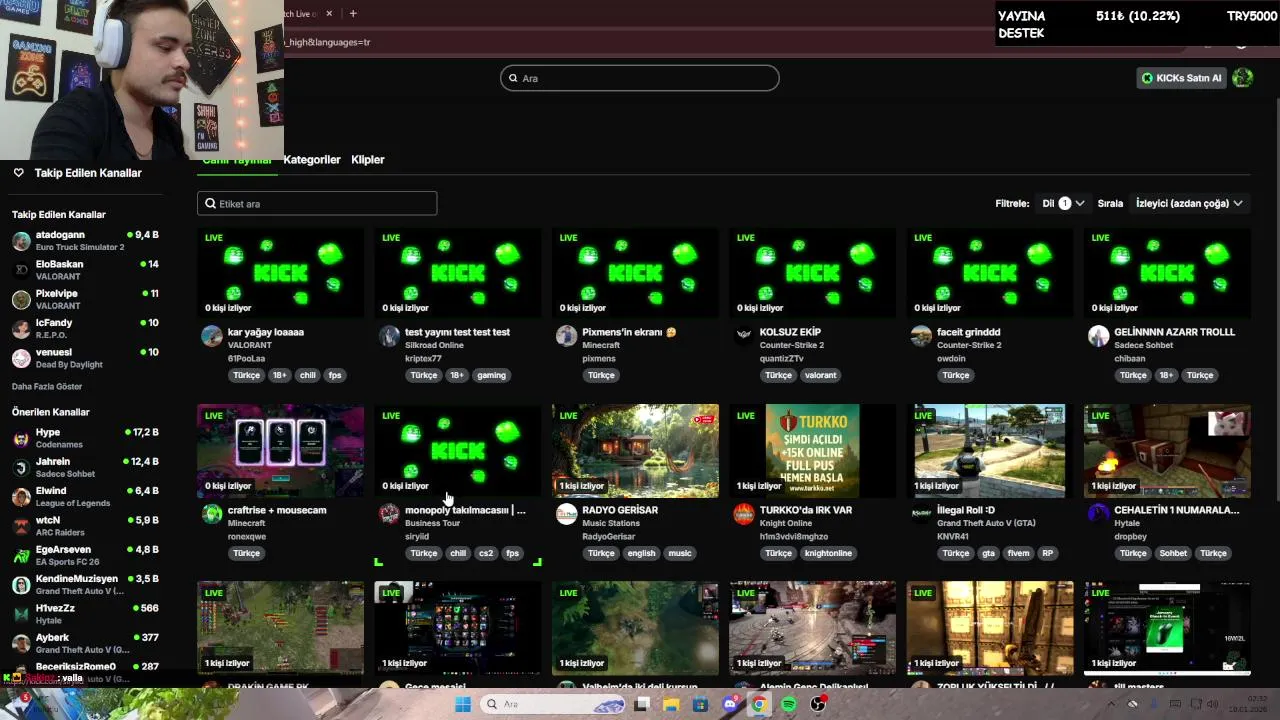Open KendineMuzisyen recommended channel
This screenshot has height=720, width=1280.
click(x=85, y=584)
